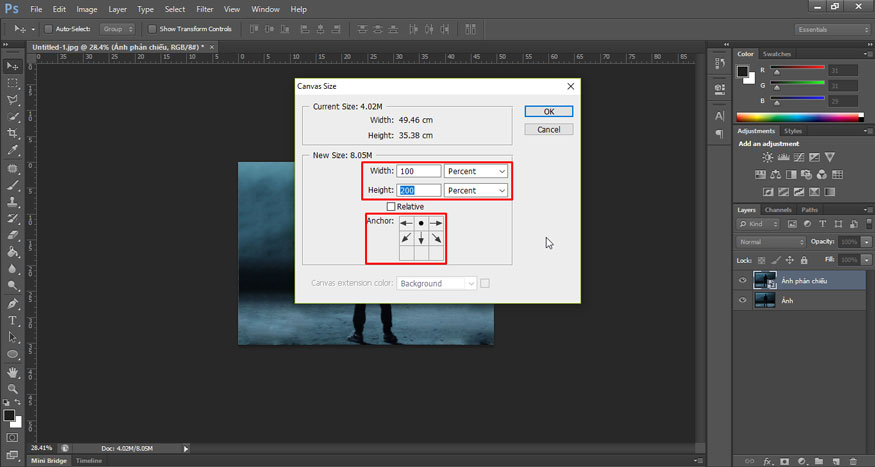This screenshot has width=875, height=467.
Task: Toggle layer filtering switch
Action: coord(869,224)
